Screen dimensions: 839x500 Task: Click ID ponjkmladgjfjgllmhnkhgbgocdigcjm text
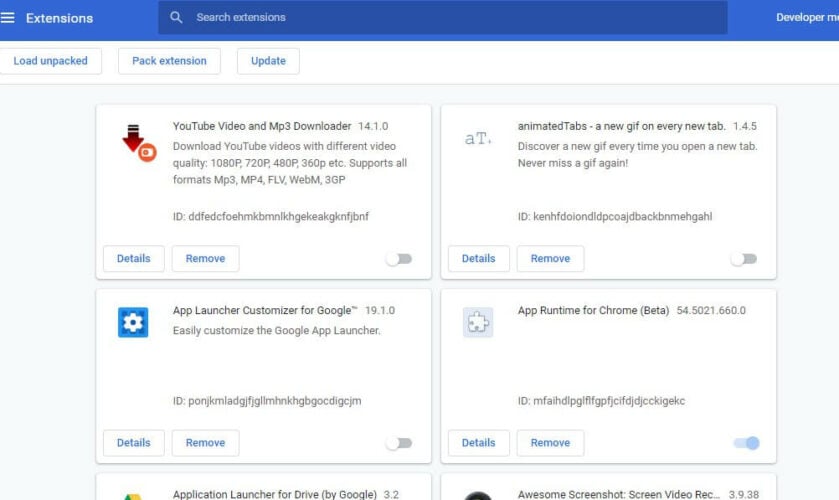coord(267,401)
